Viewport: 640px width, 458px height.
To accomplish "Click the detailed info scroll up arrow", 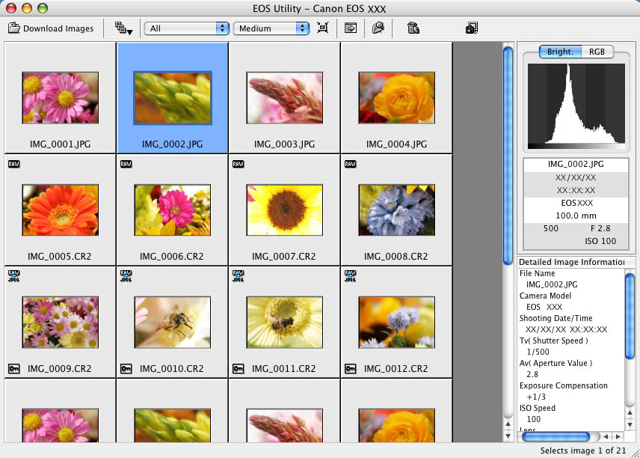I will point(630,413).
